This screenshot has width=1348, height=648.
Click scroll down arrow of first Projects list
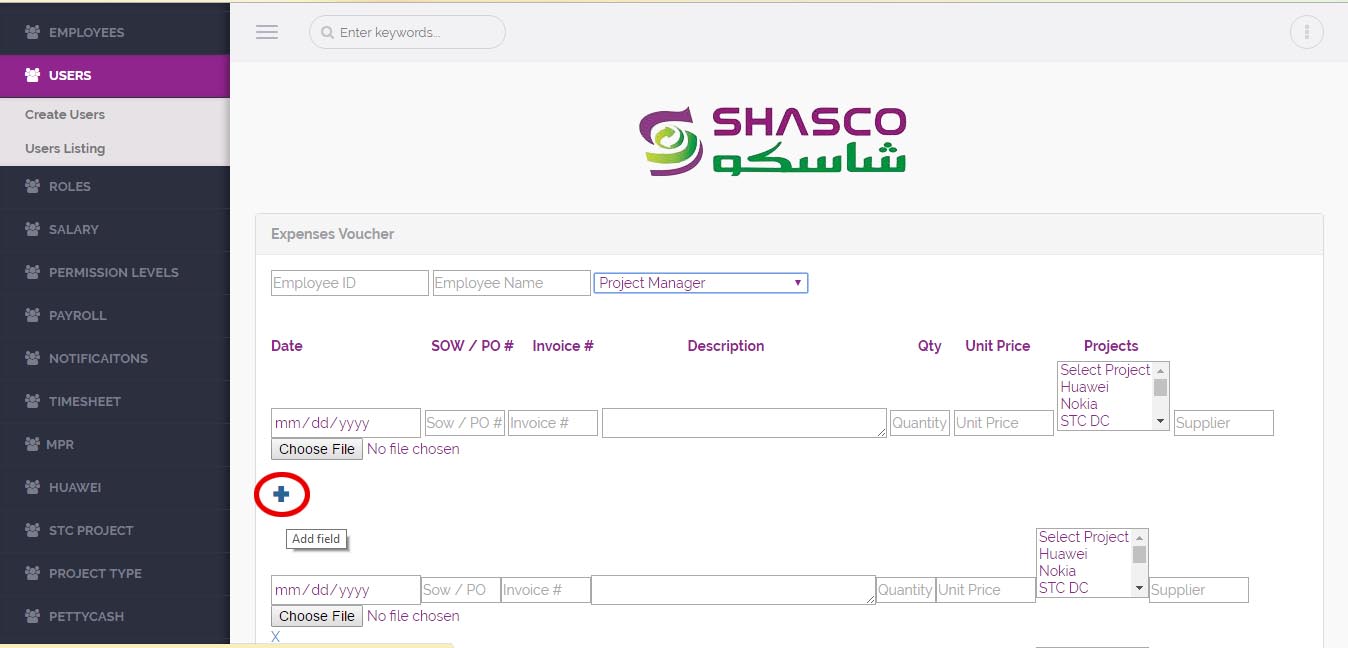tap(1161, 421)
